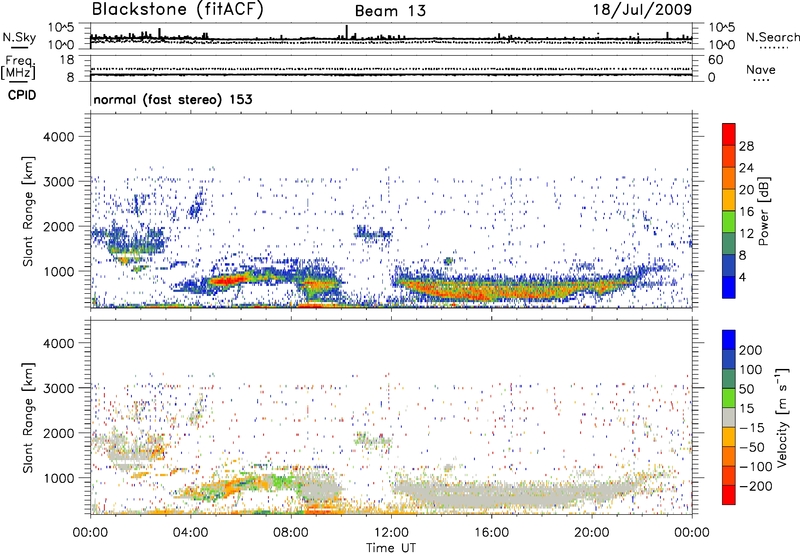Click the power panel's "Slant Range [km]" label
The height and width of the screenshot is (554, 800).
click(x=28, y=211)
